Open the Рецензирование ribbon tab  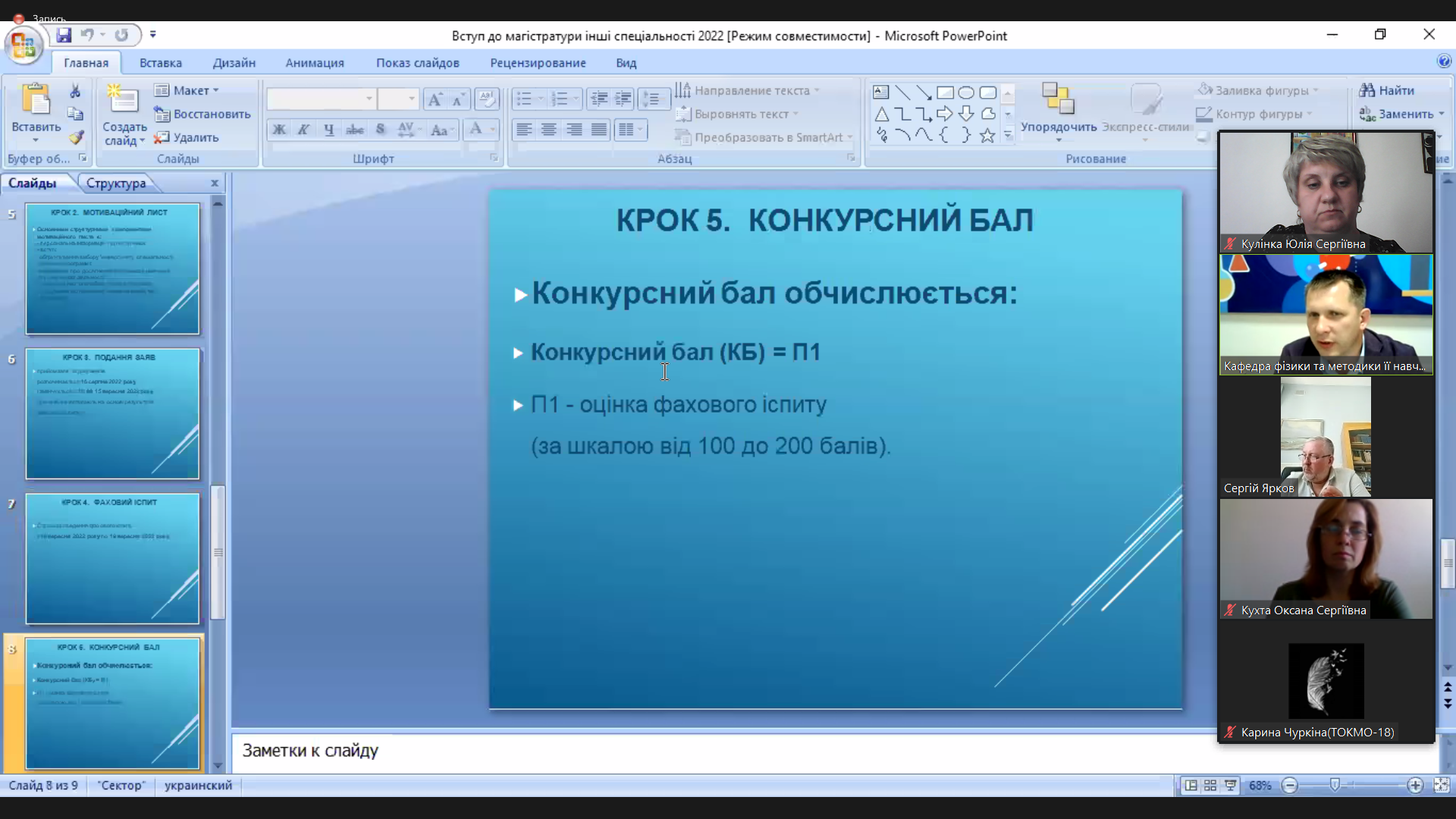pyautogui.click(x=538, y=63)
